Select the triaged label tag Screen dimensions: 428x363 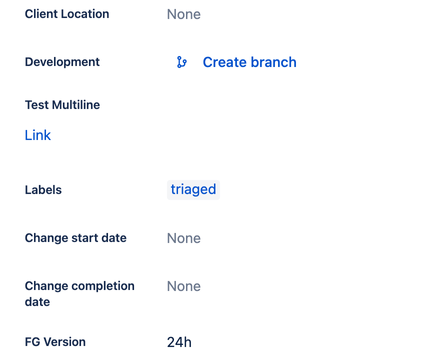coord(193,190)
